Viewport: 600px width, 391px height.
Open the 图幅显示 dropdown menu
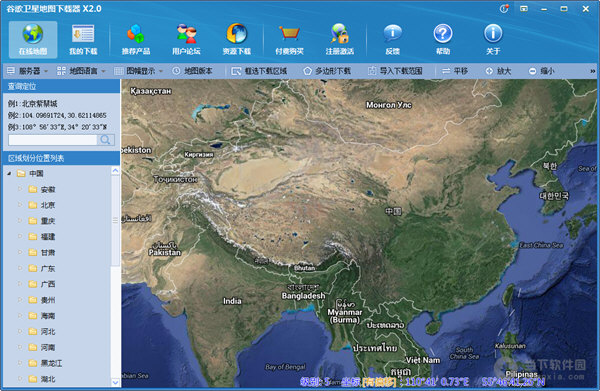click(139, 71)
